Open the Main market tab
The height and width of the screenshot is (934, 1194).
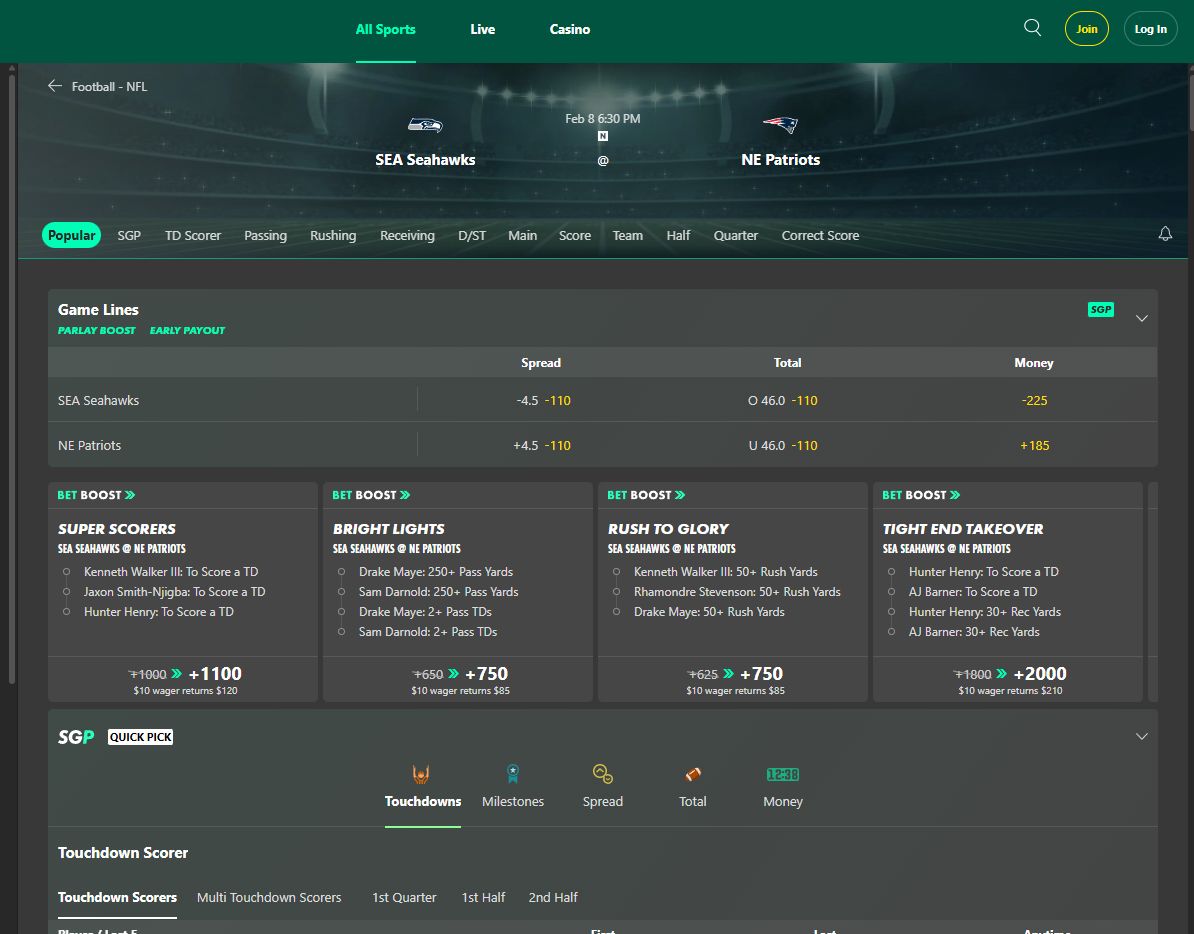pyautogui.click(x=522, y=235)
